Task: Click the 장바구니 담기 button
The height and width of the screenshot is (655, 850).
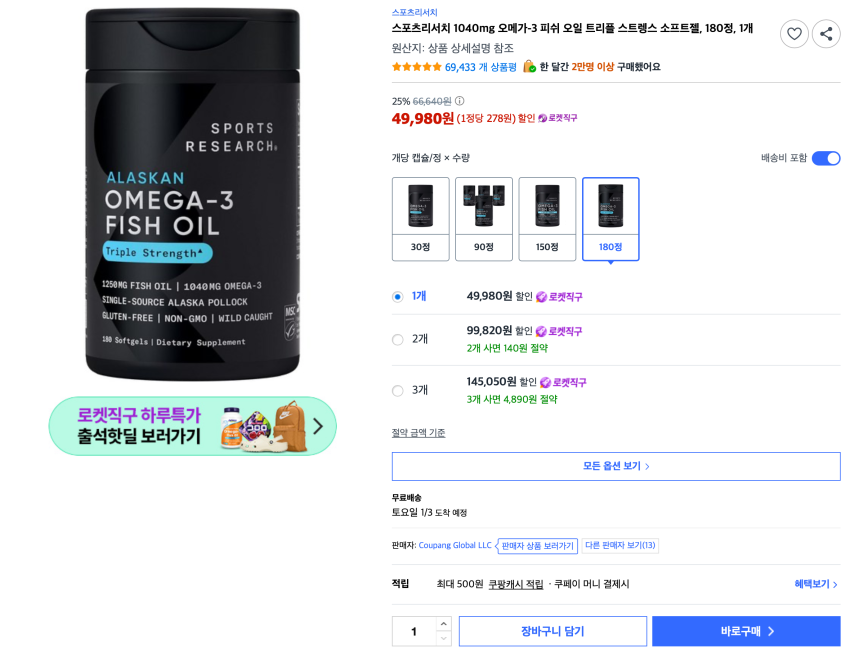Action: [x=552, y=631]
